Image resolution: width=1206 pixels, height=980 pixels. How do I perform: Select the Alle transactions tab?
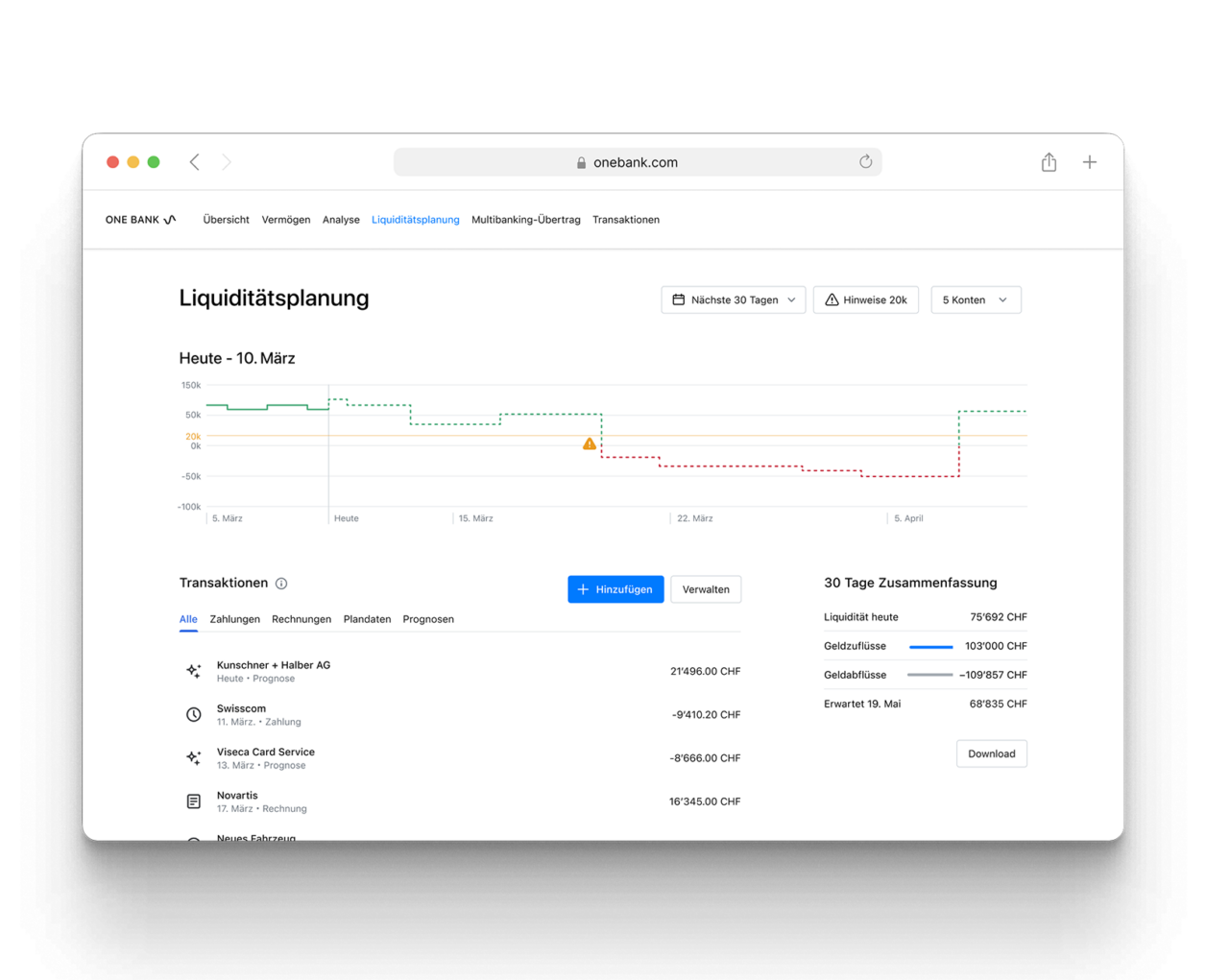(x=188, y=620)
